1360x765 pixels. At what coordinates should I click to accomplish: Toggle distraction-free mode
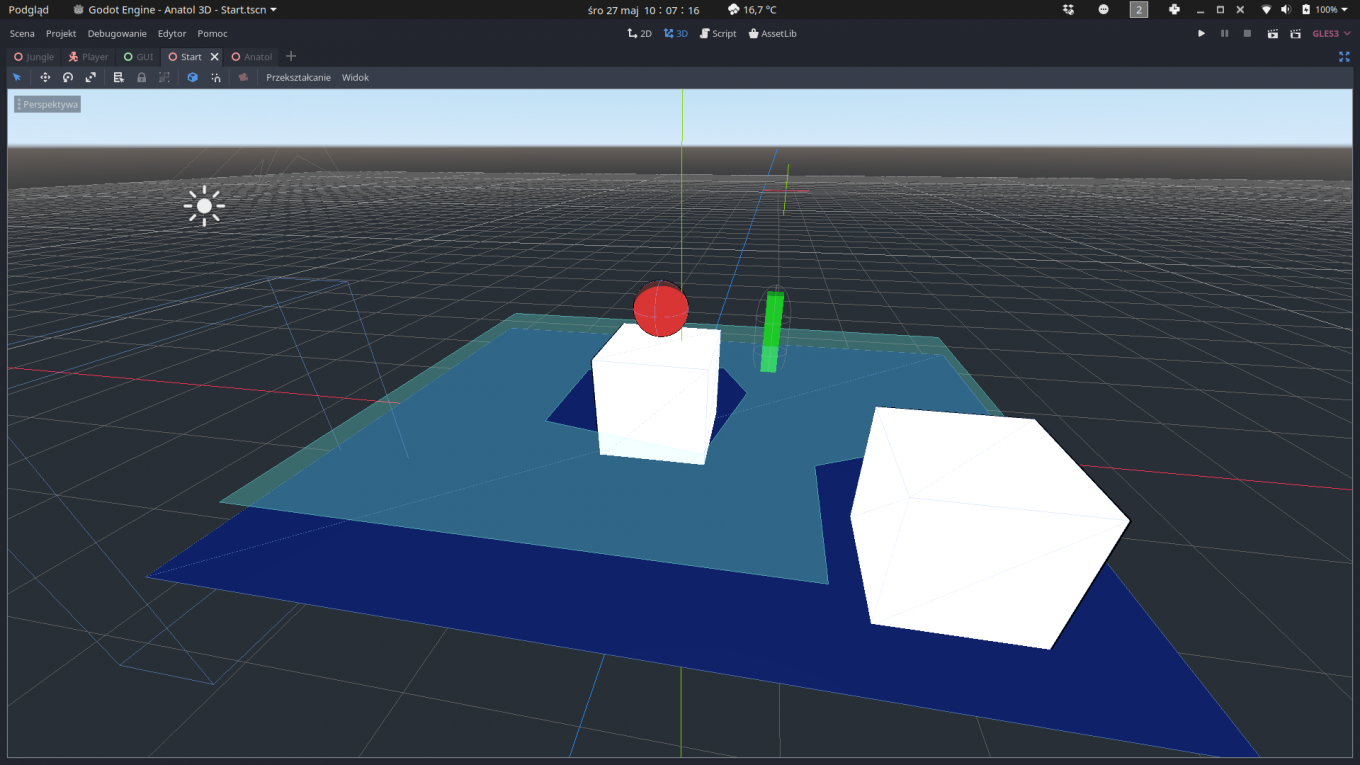click(1344, 57)
